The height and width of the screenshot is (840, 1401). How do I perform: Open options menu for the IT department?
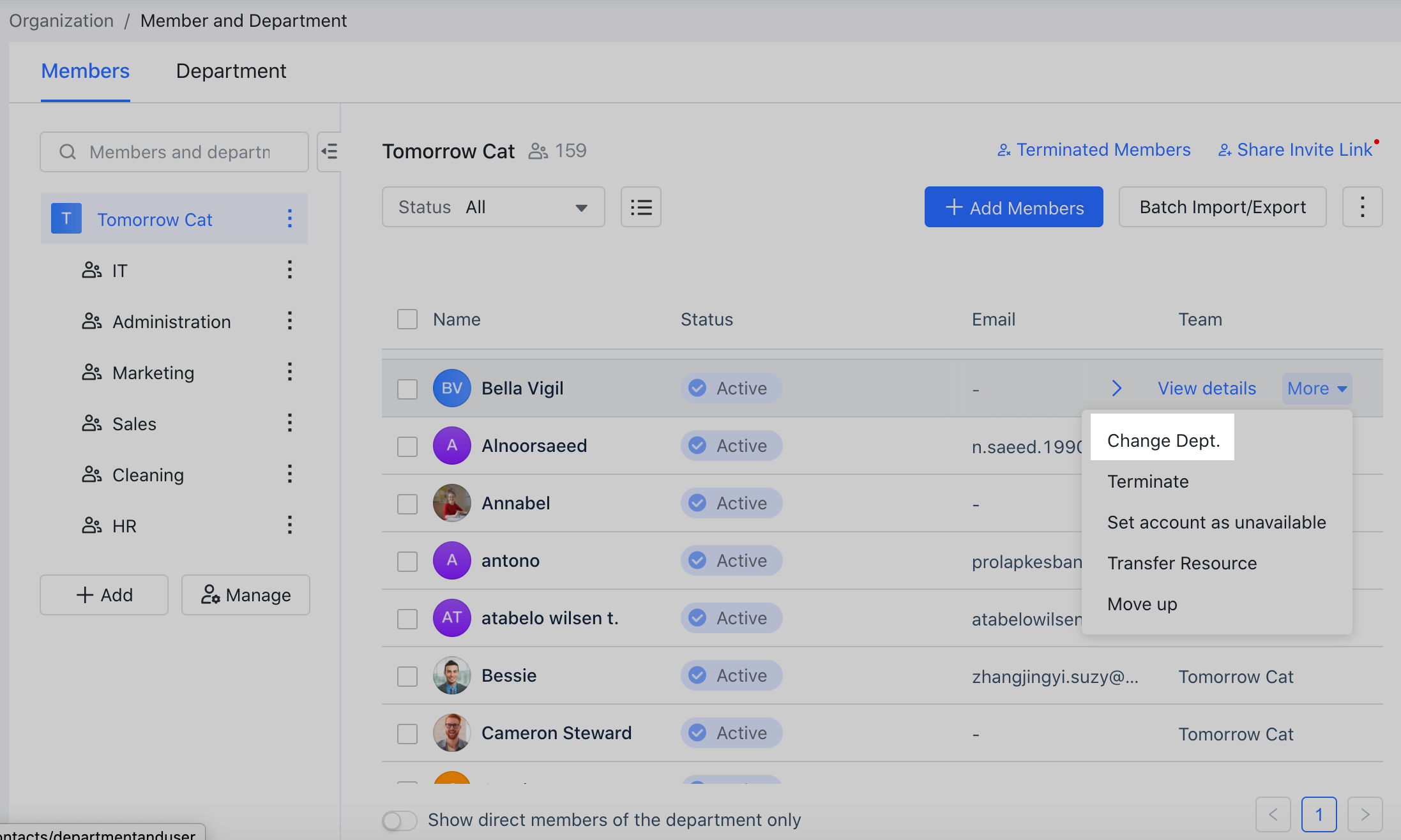[290, 269]
